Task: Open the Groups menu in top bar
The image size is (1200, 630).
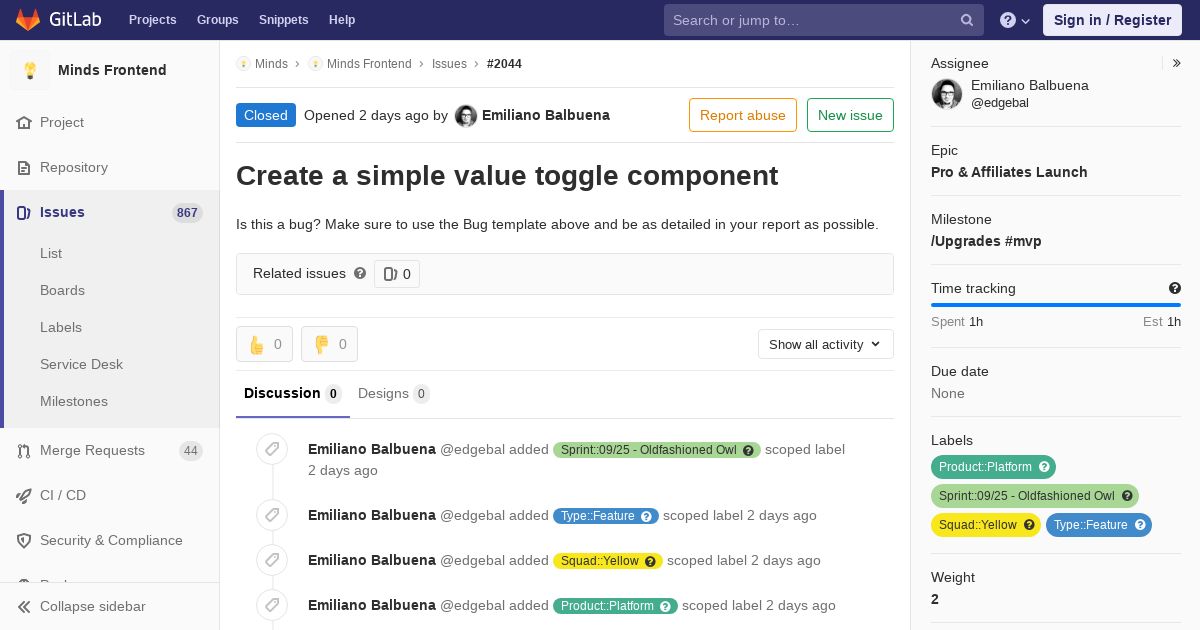Action: point(218,20)
